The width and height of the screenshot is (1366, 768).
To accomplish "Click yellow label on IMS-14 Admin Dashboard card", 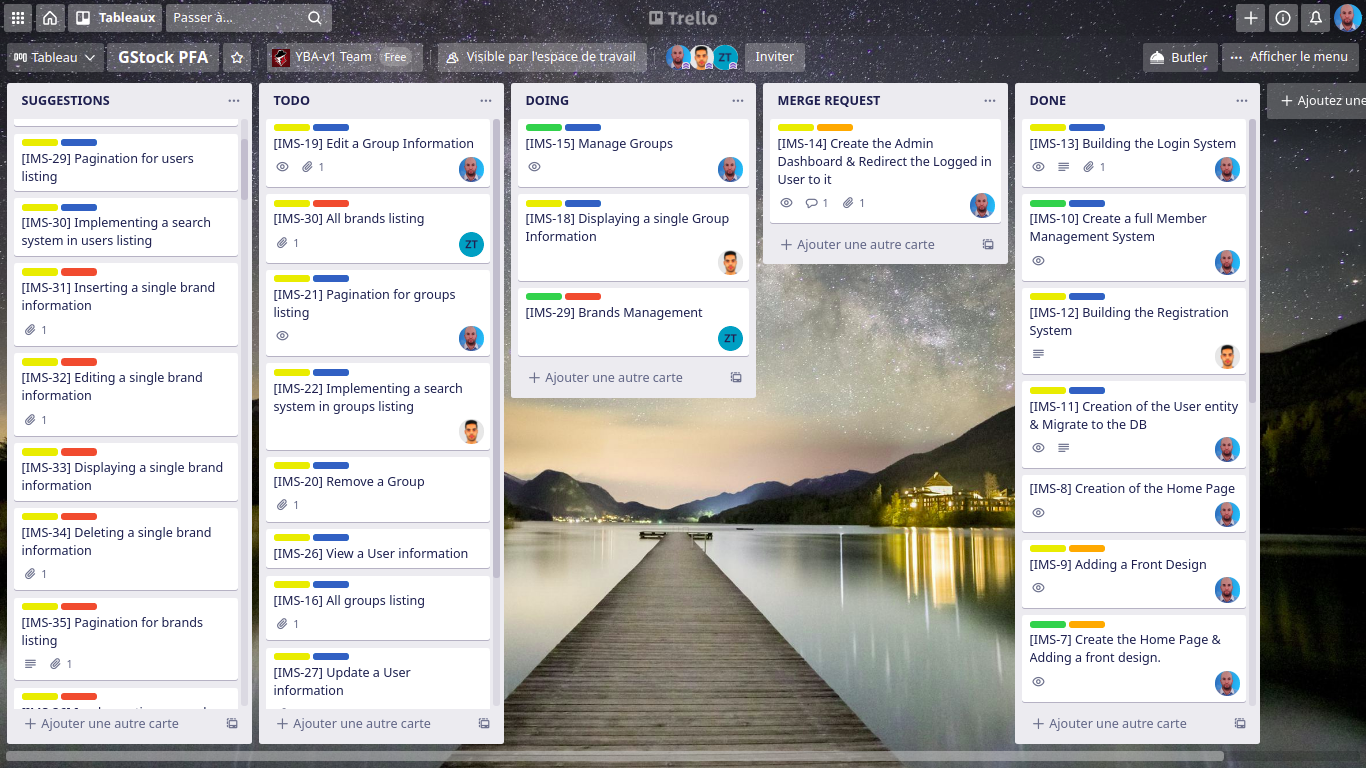I will pos(796,128).
